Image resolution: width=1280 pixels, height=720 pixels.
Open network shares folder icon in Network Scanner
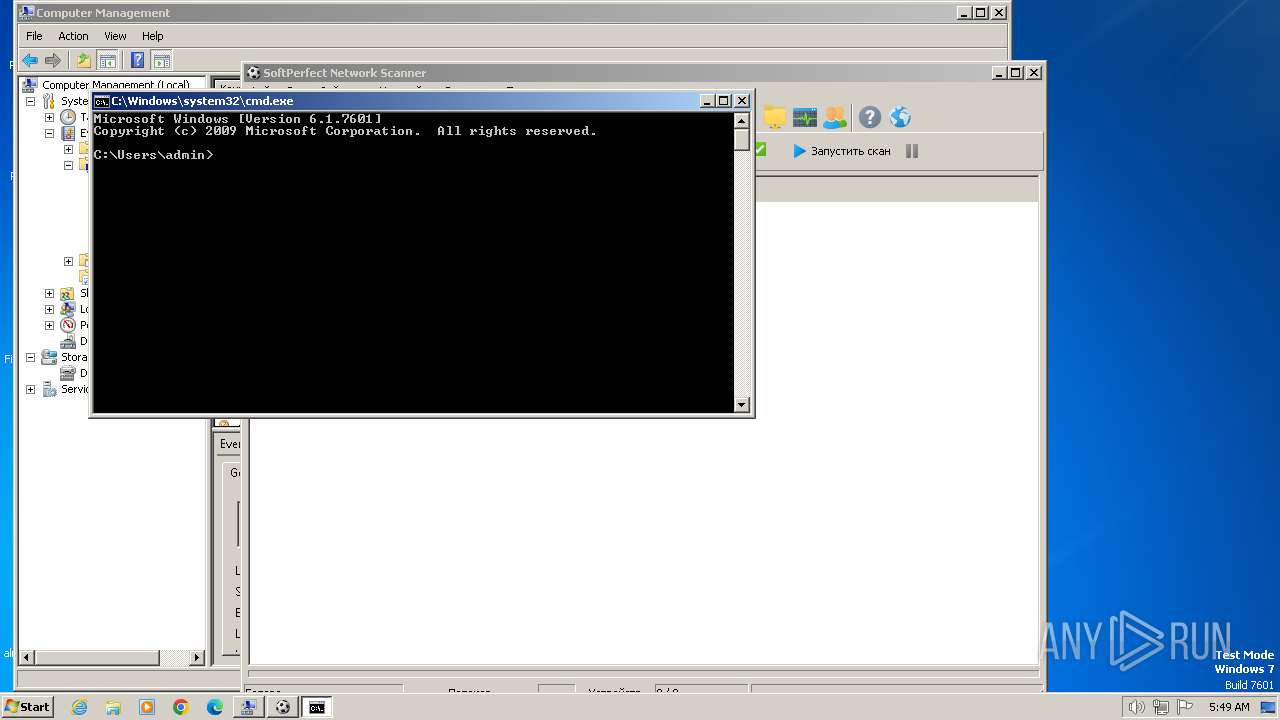point(774,117)
